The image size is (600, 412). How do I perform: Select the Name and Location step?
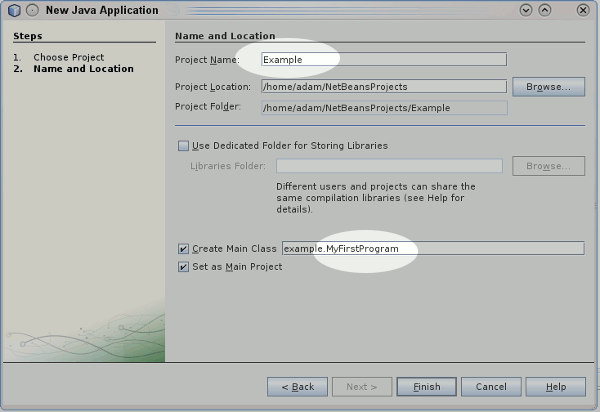83,69
